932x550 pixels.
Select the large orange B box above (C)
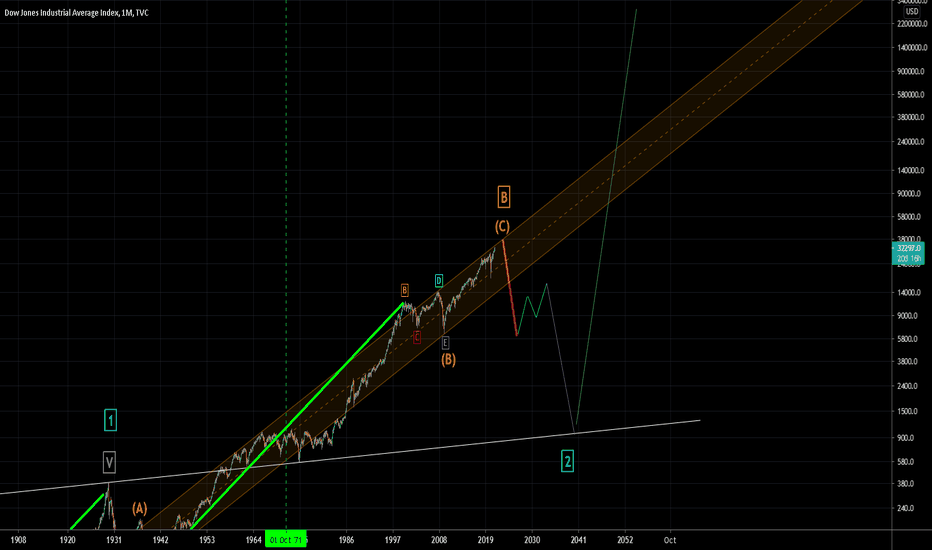503,197
